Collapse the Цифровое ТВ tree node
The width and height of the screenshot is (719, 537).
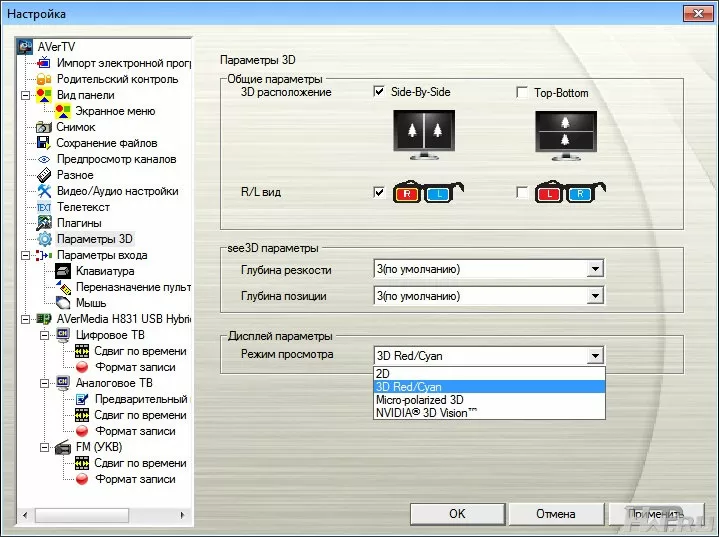coord(44,335)
